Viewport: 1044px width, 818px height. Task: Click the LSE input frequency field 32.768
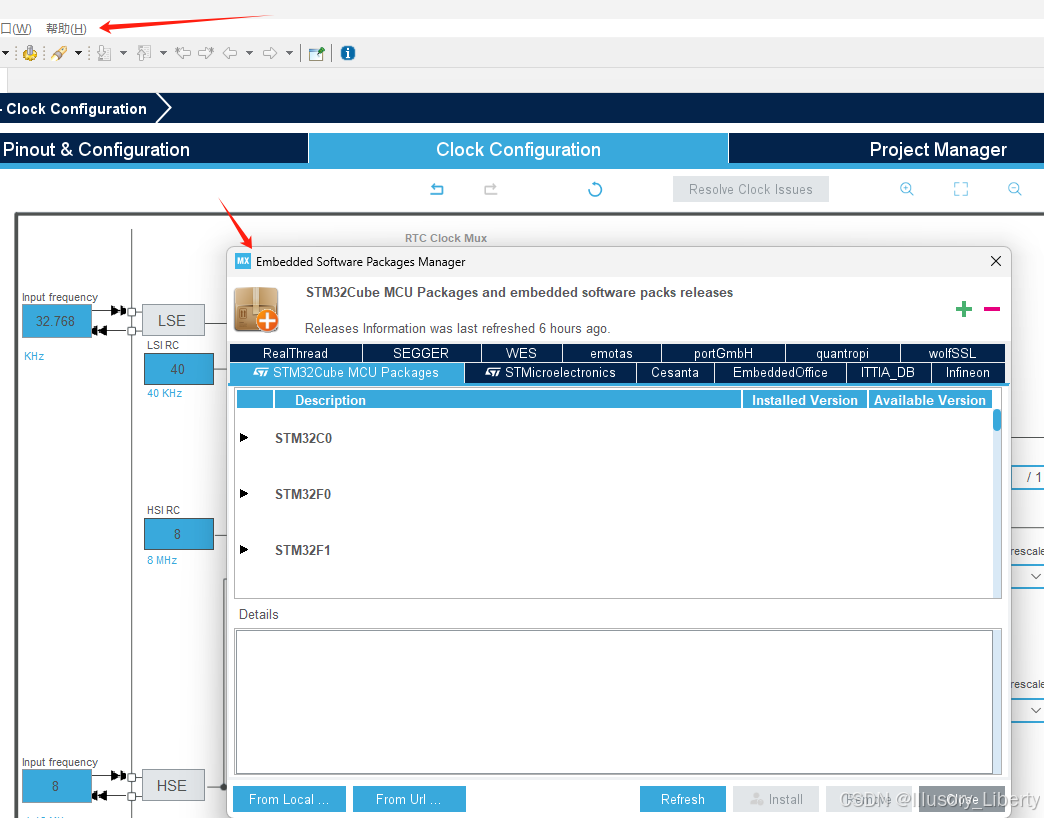coord(57,321)
